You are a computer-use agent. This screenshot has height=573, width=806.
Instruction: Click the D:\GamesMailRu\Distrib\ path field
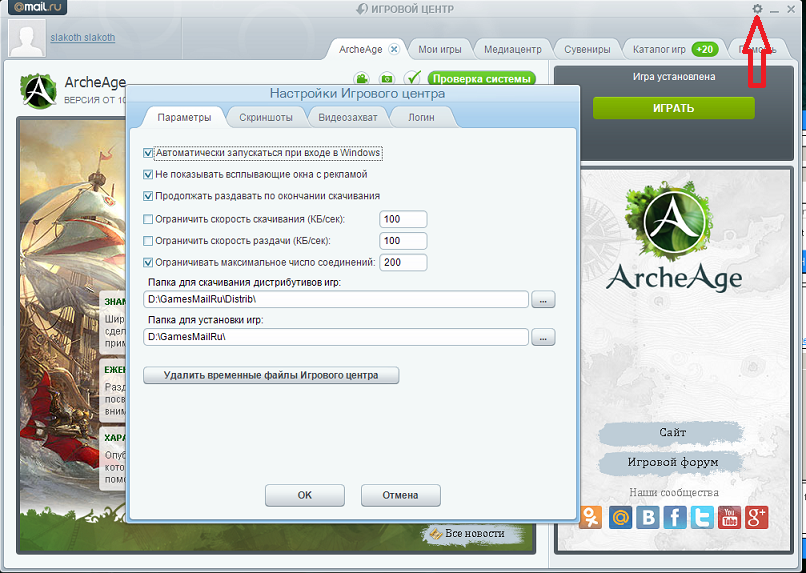click(x=336, y=300)
